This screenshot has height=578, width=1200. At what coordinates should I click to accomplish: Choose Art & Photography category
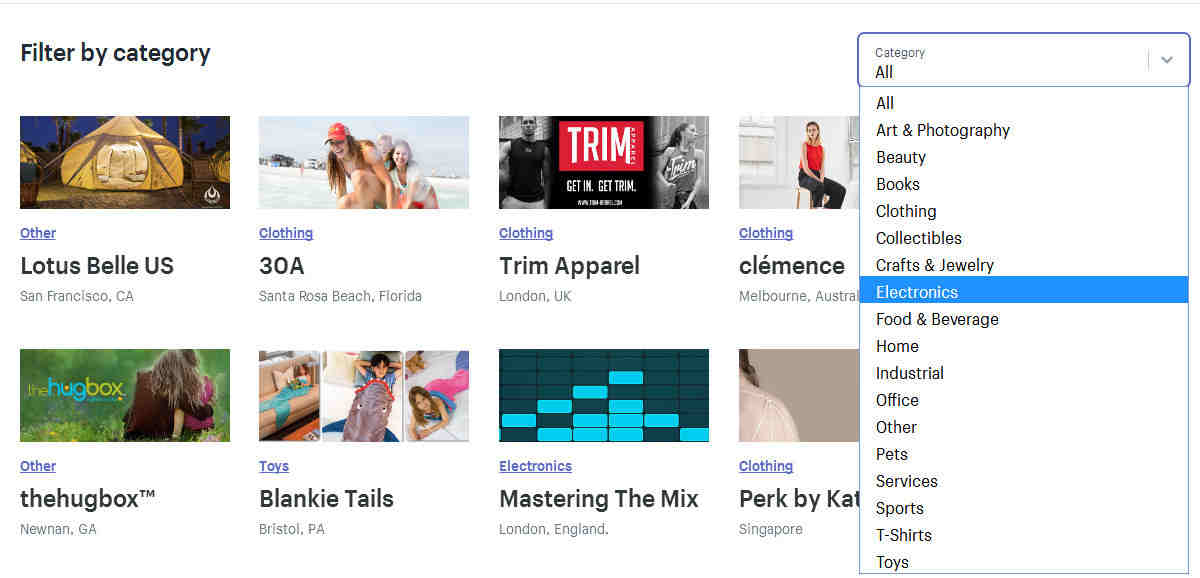tap(1024, 130)
